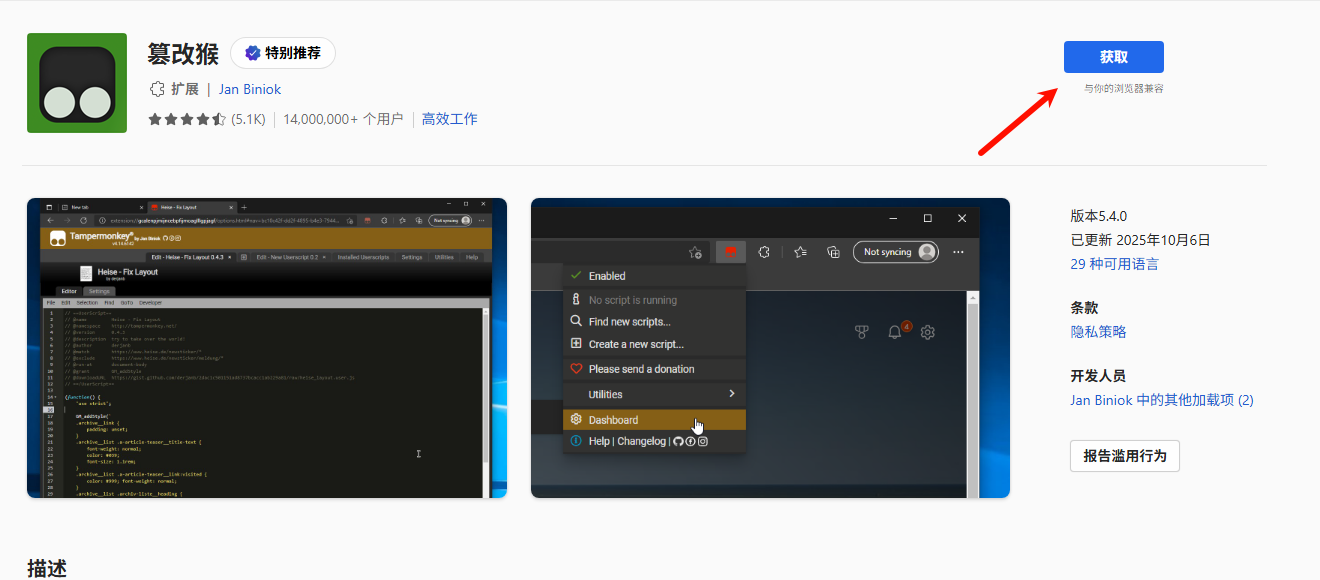Select Dashboard in the Tampermonkey menu
The width and height of the screenshot is (1320, 580).
pos(613,420)
